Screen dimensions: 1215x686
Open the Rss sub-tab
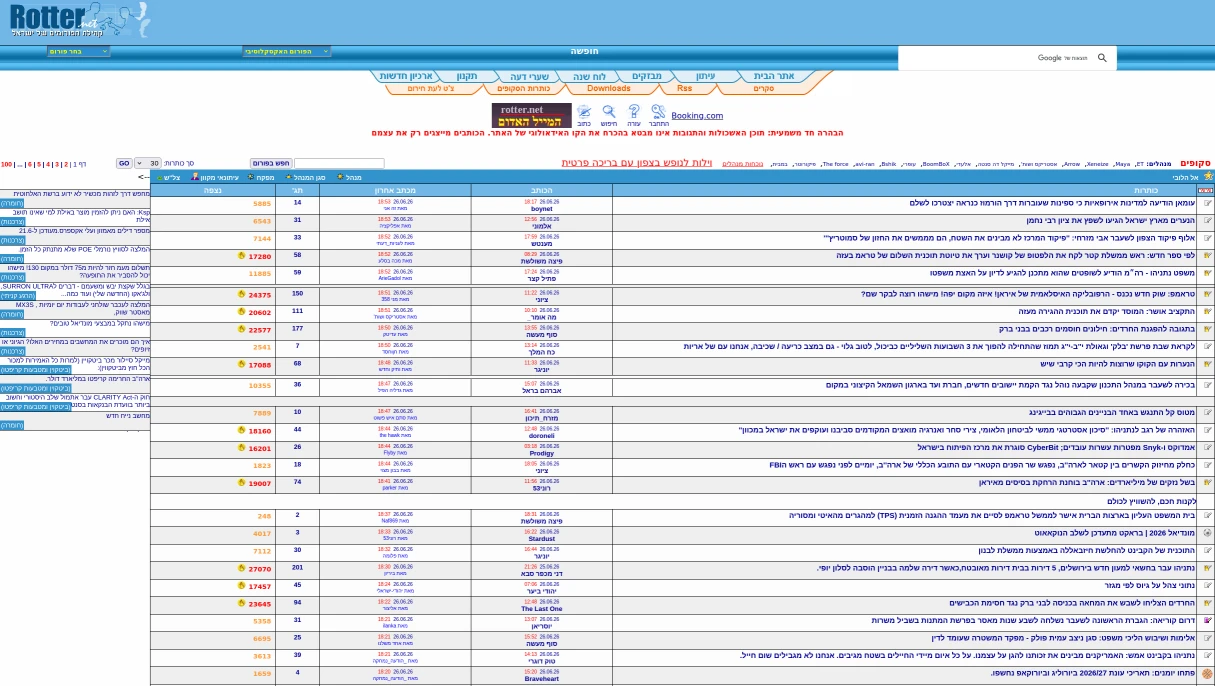point(685,89)
